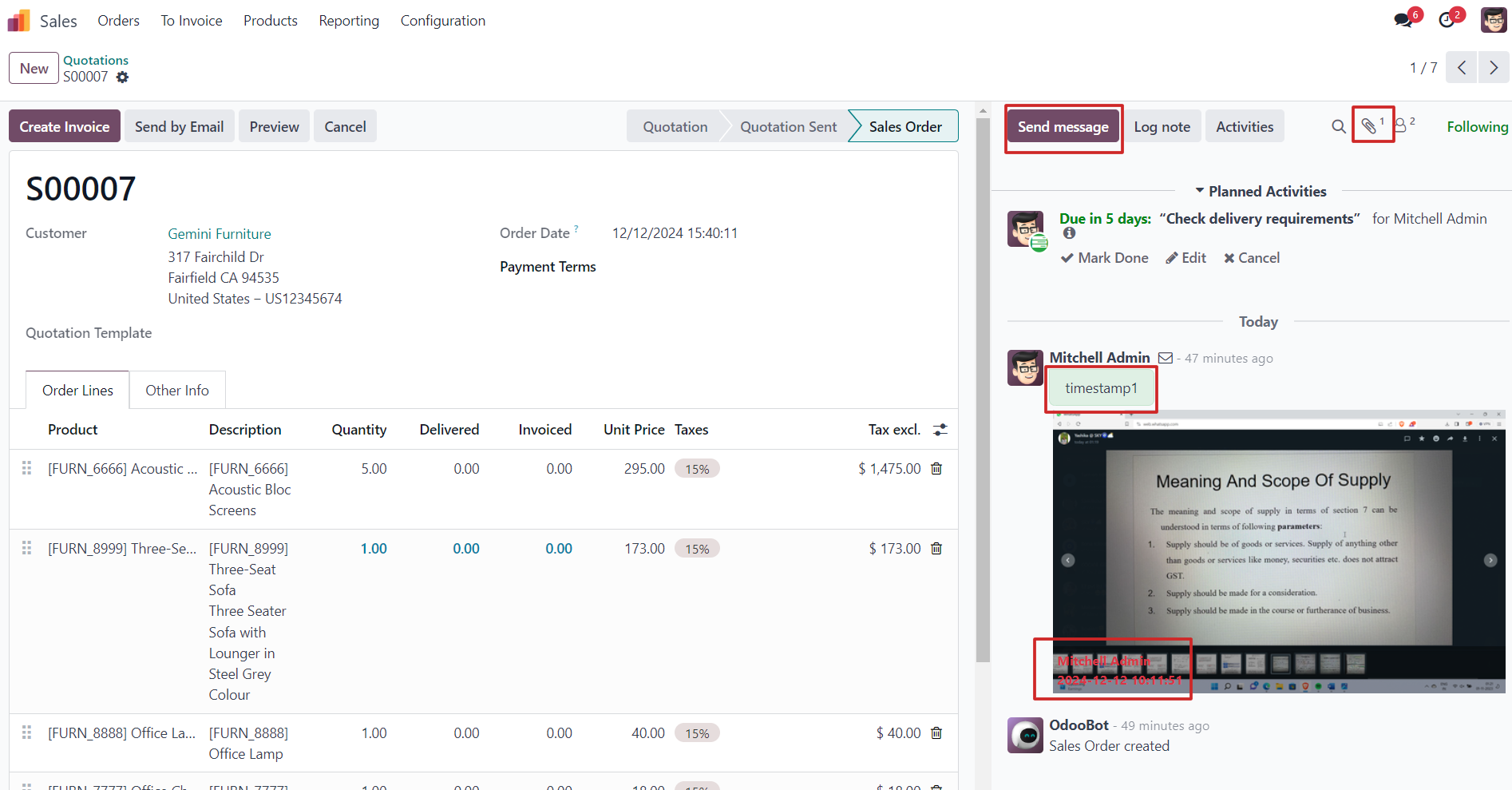Click the New button
1512x790 pixels.
(34, 68)
